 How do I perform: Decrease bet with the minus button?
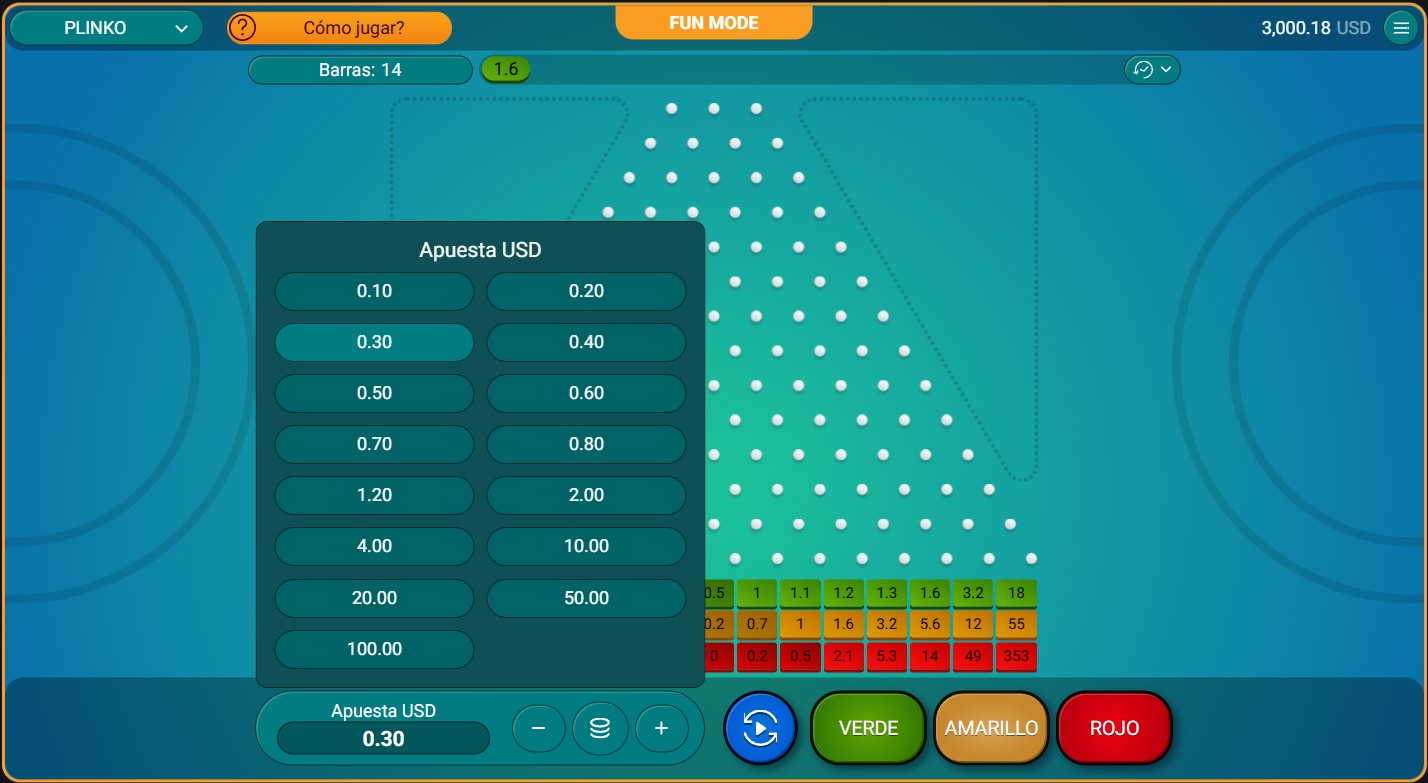539,728
